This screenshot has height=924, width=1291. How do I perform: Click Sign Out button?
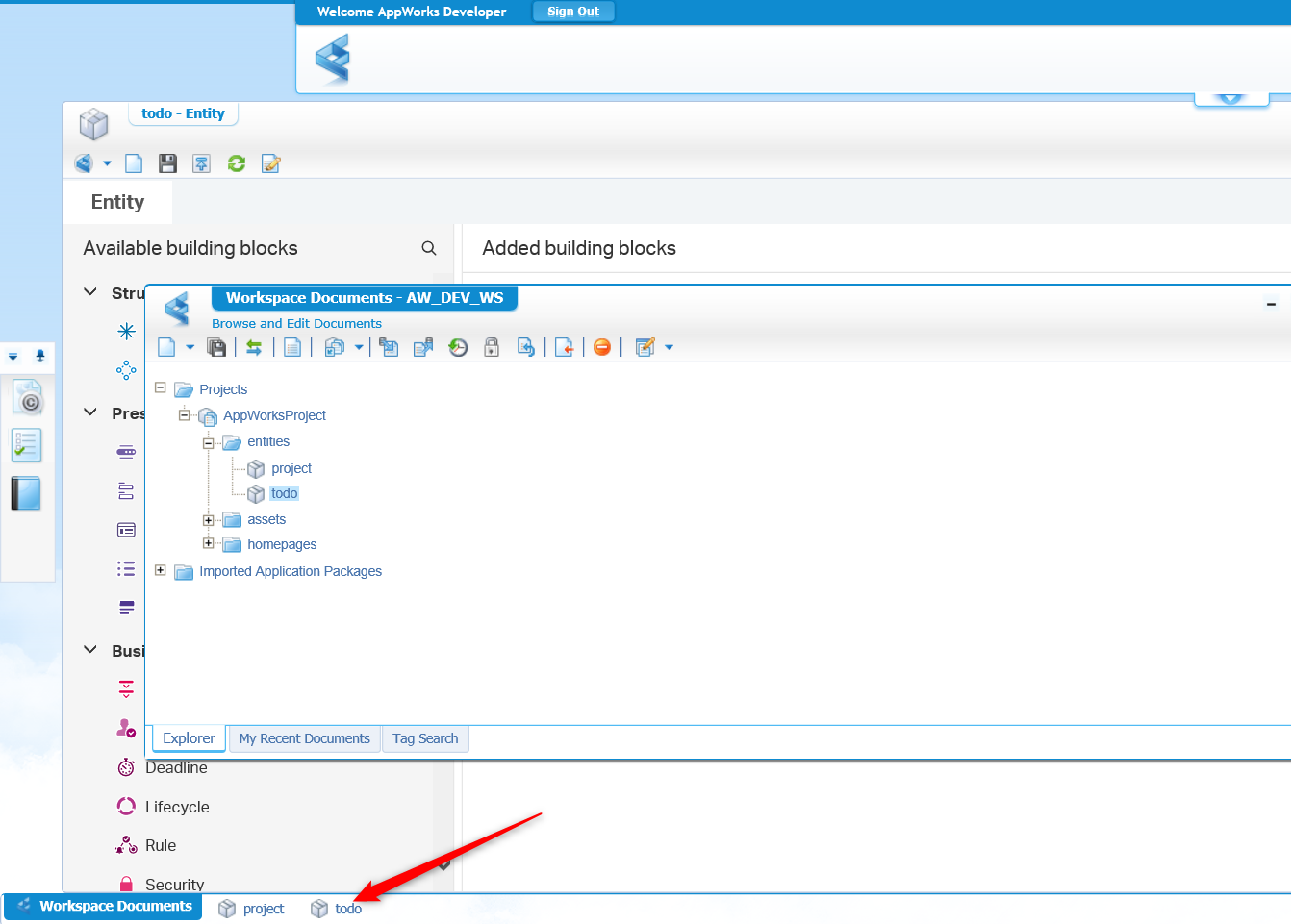coord(573,12)
